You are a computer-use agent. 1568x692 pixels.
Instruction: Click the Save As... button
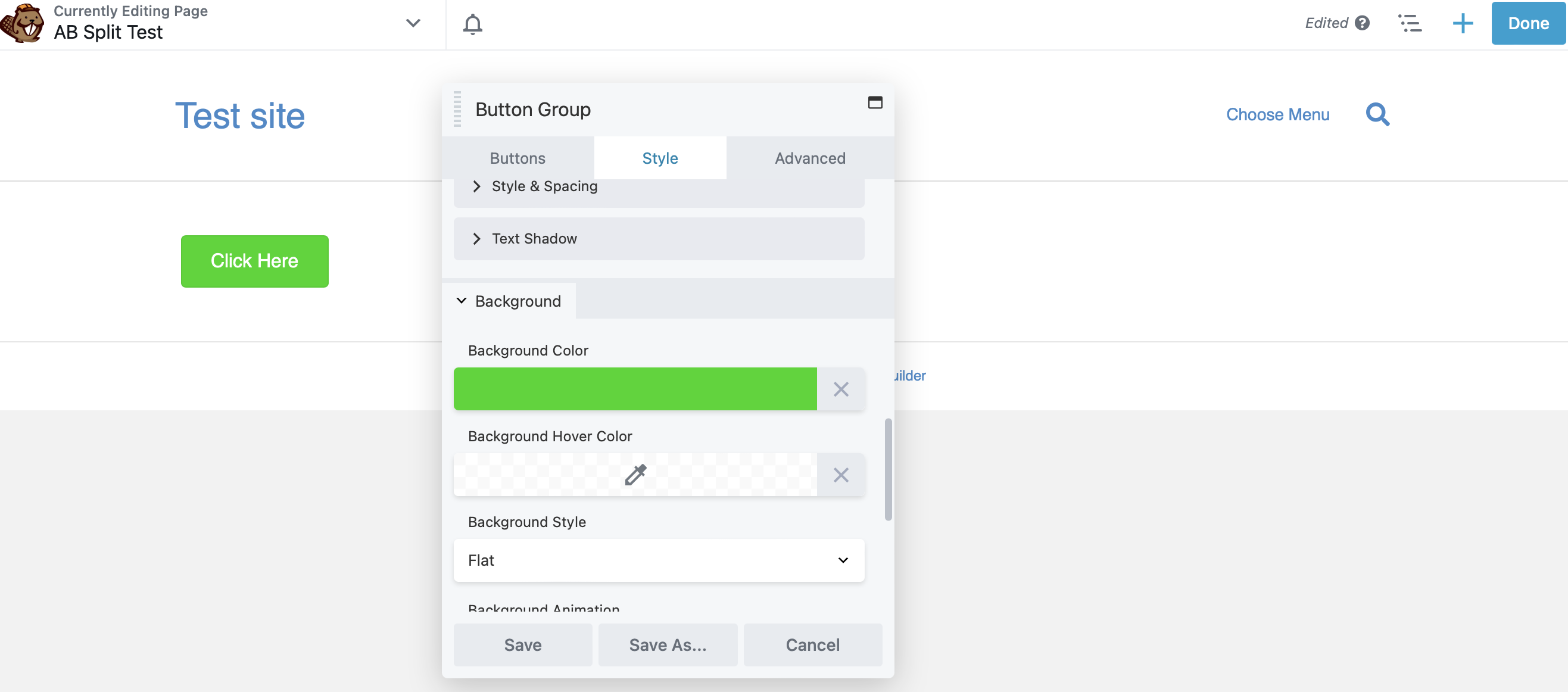(x=667, y=644)
